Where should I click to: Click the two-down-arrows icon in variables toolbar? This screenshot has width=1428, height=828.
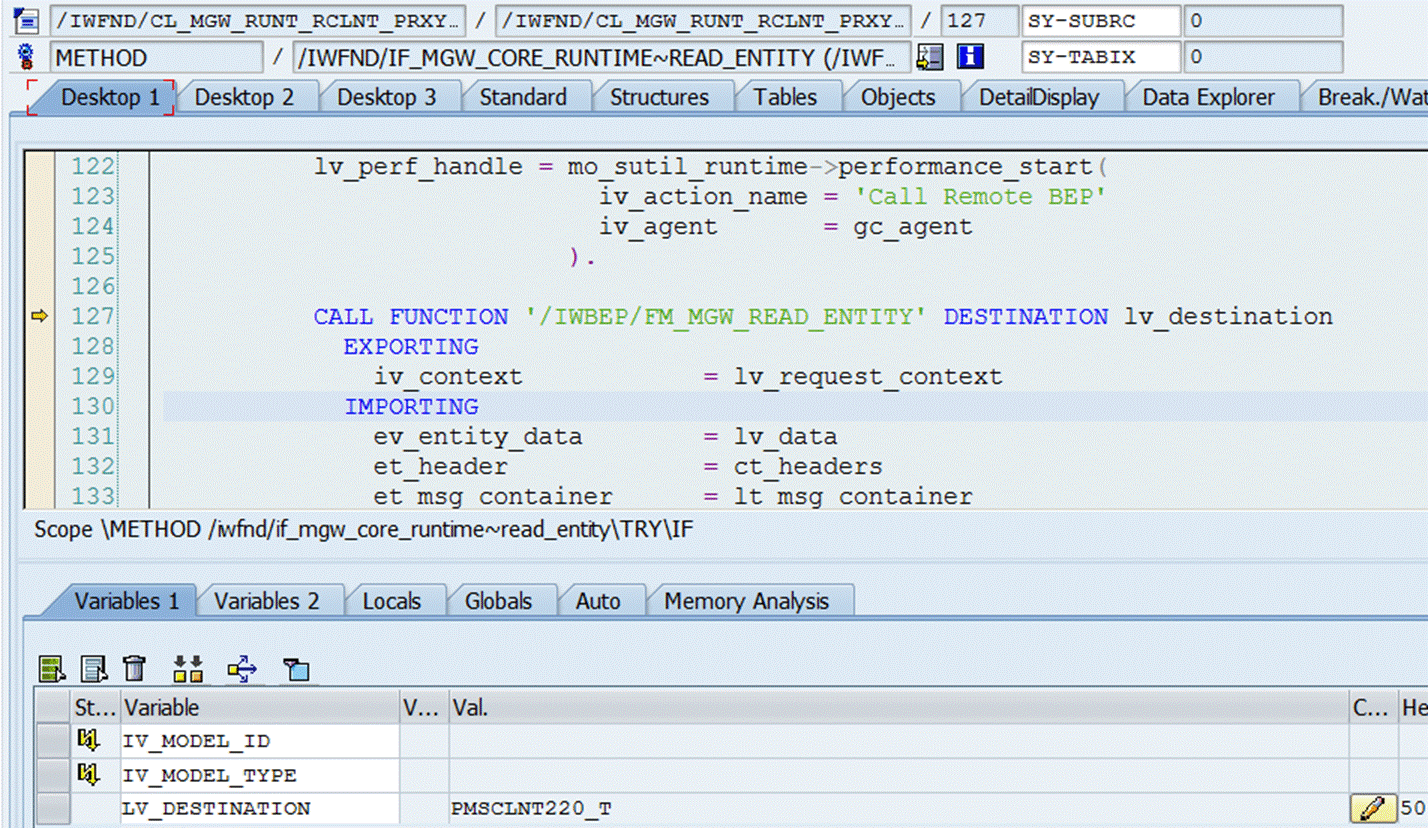coord(188,668)
